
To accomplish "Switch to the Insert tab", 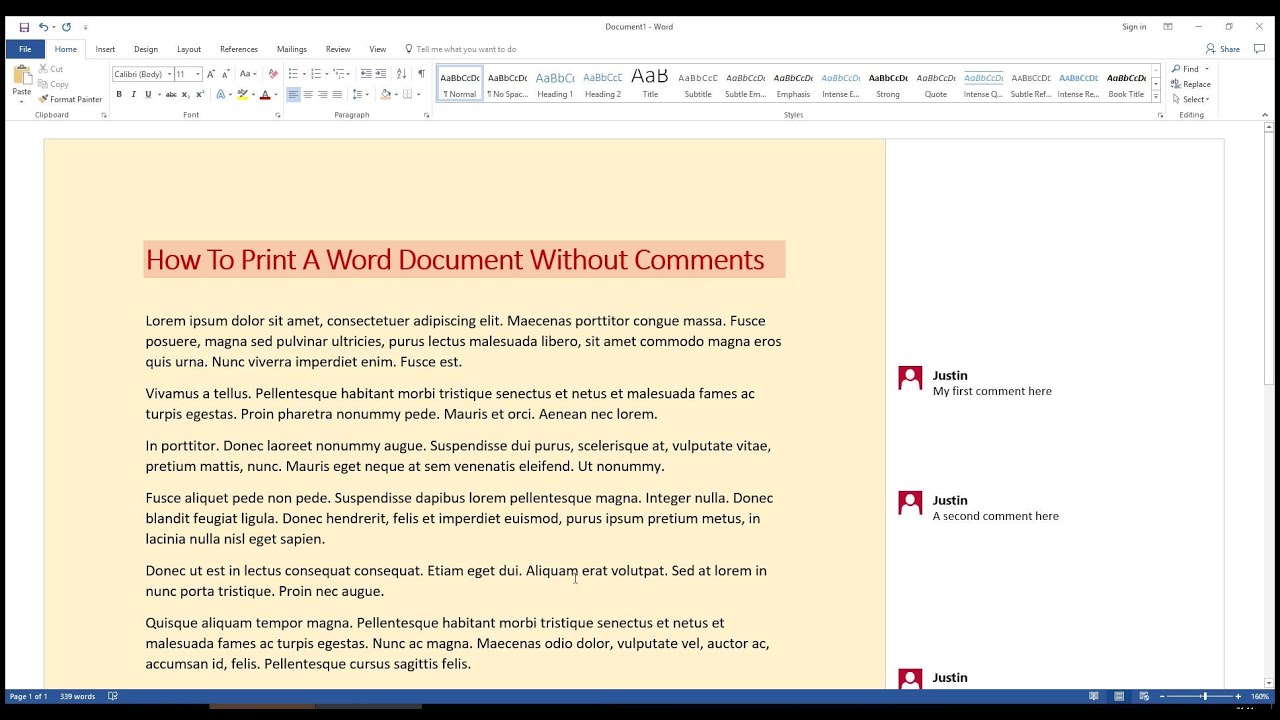I will [105, 49].
